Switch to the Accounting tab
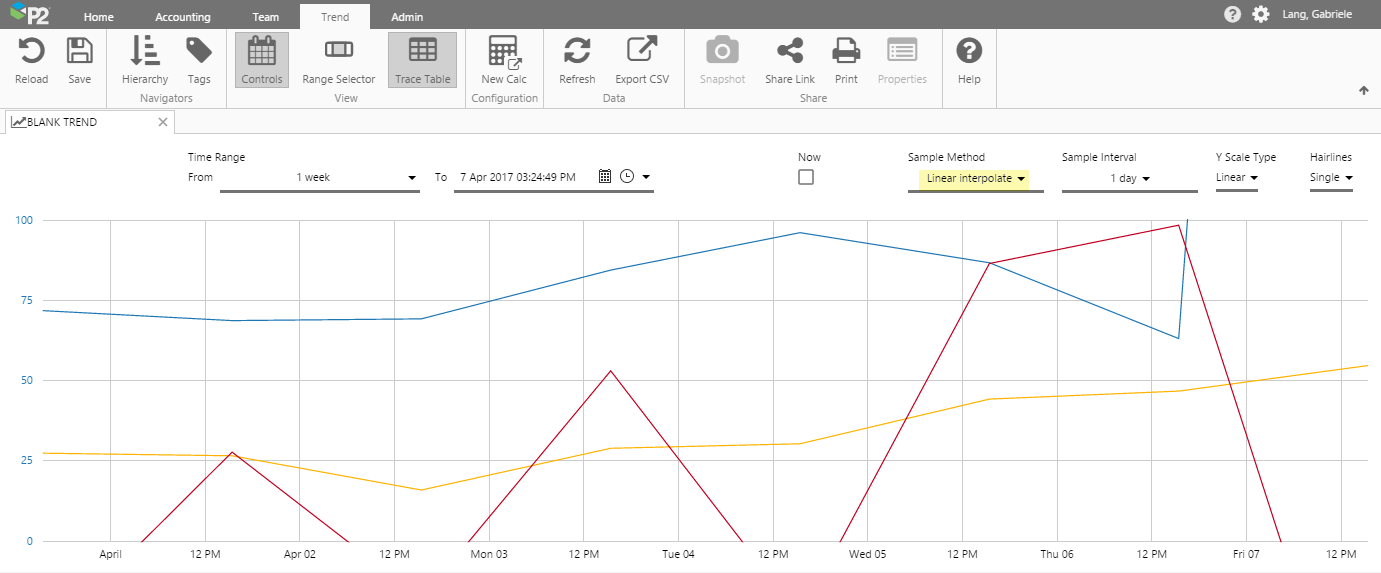This screenshot has width=1381, height=573. 183,17
